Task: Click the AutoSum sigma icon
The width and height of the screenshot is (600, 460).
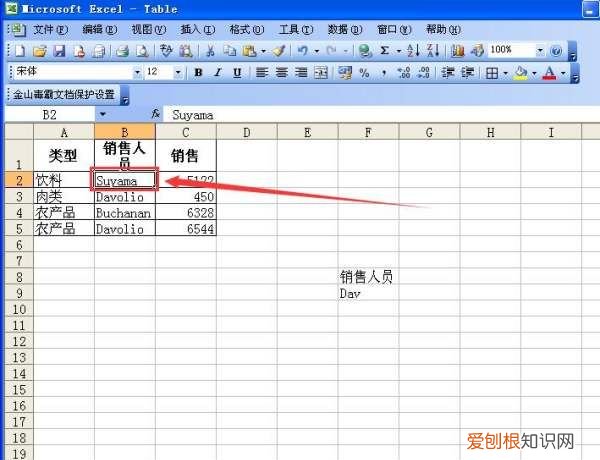Action: 385,51
